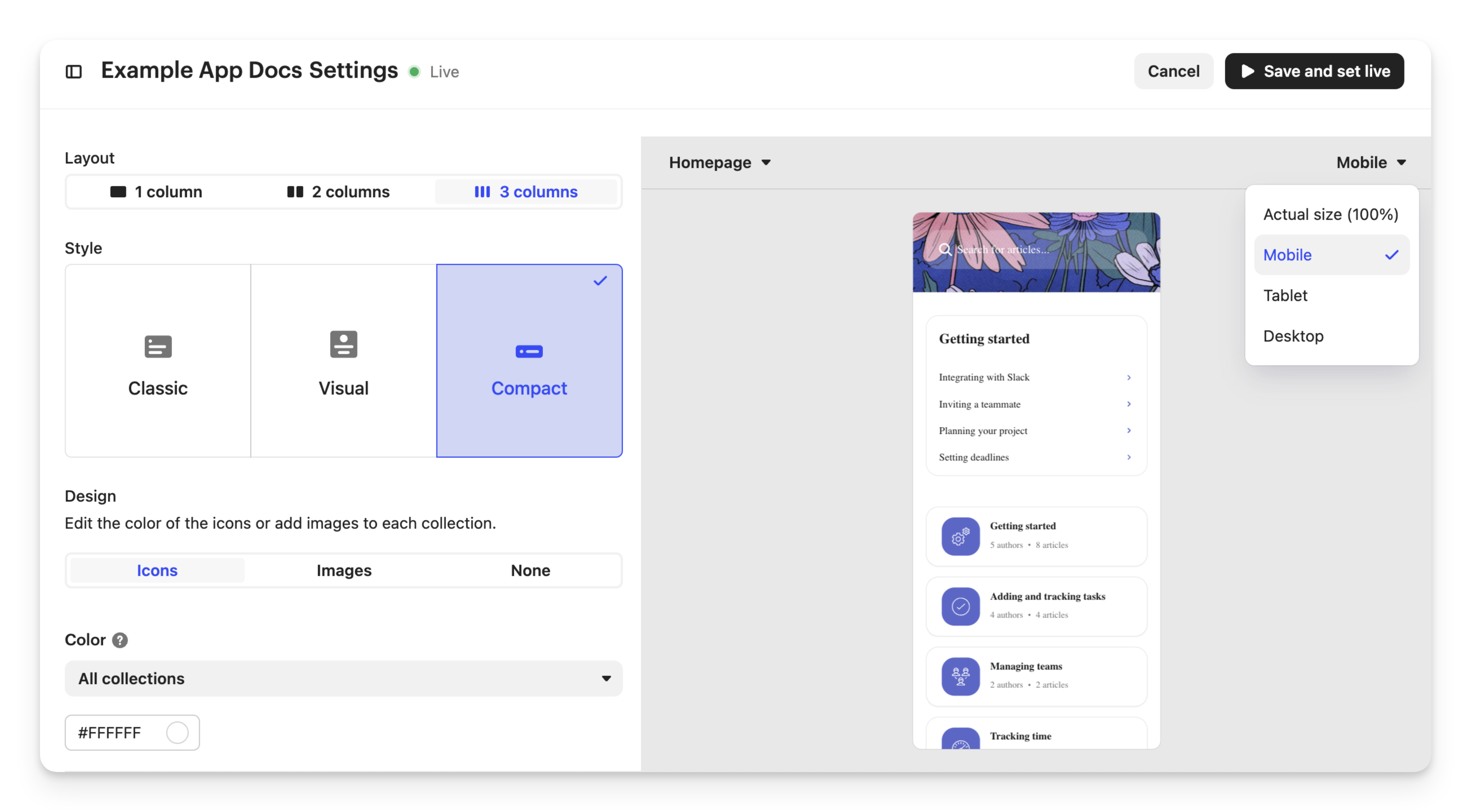The width and height of the screenshot is (1471, 812).
Task: Collapse the Mobile device size dropdown
Action: click(1371, 163)
